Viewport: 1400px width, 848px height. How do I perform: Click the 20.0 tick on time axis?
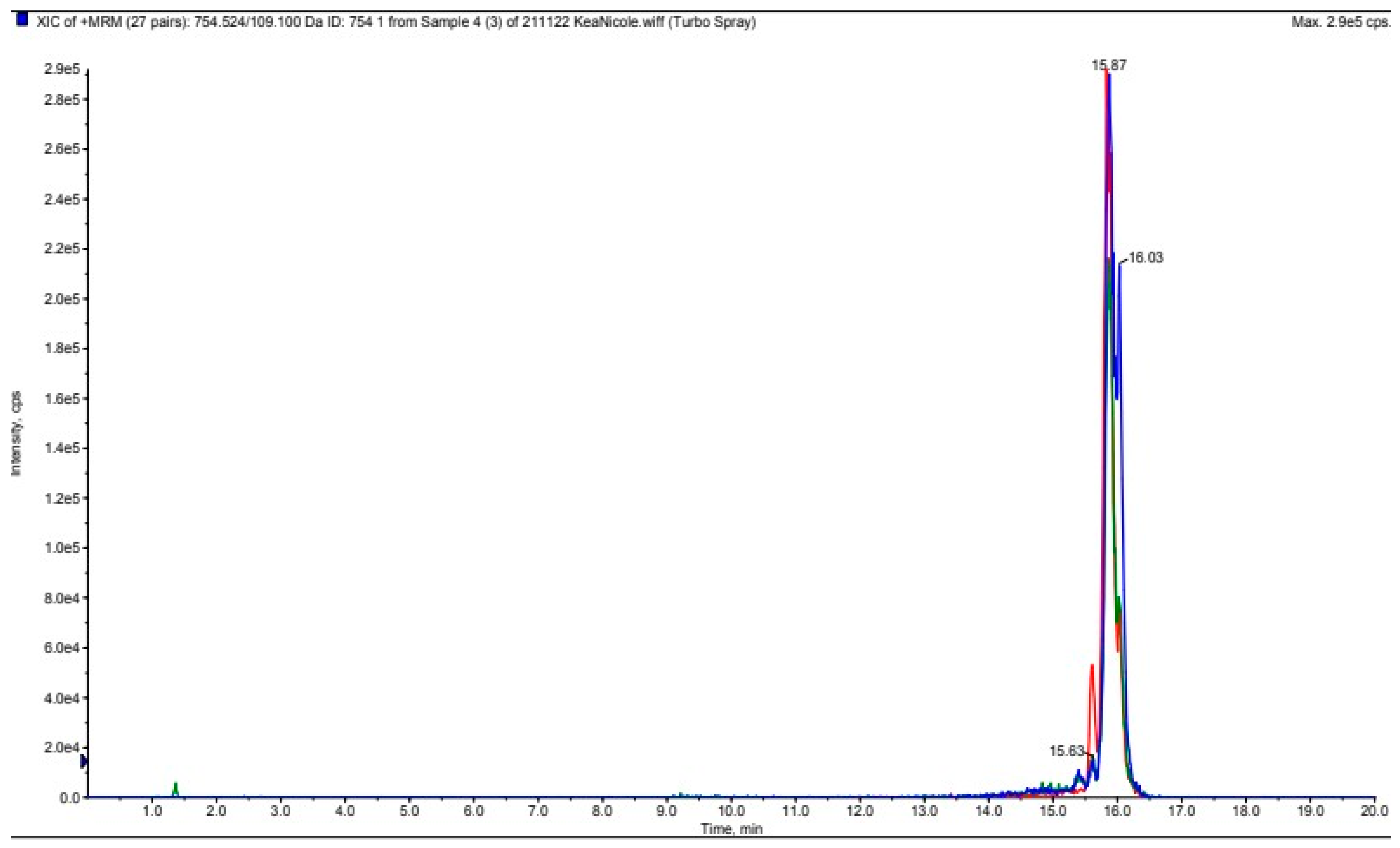pos(1374,811)
